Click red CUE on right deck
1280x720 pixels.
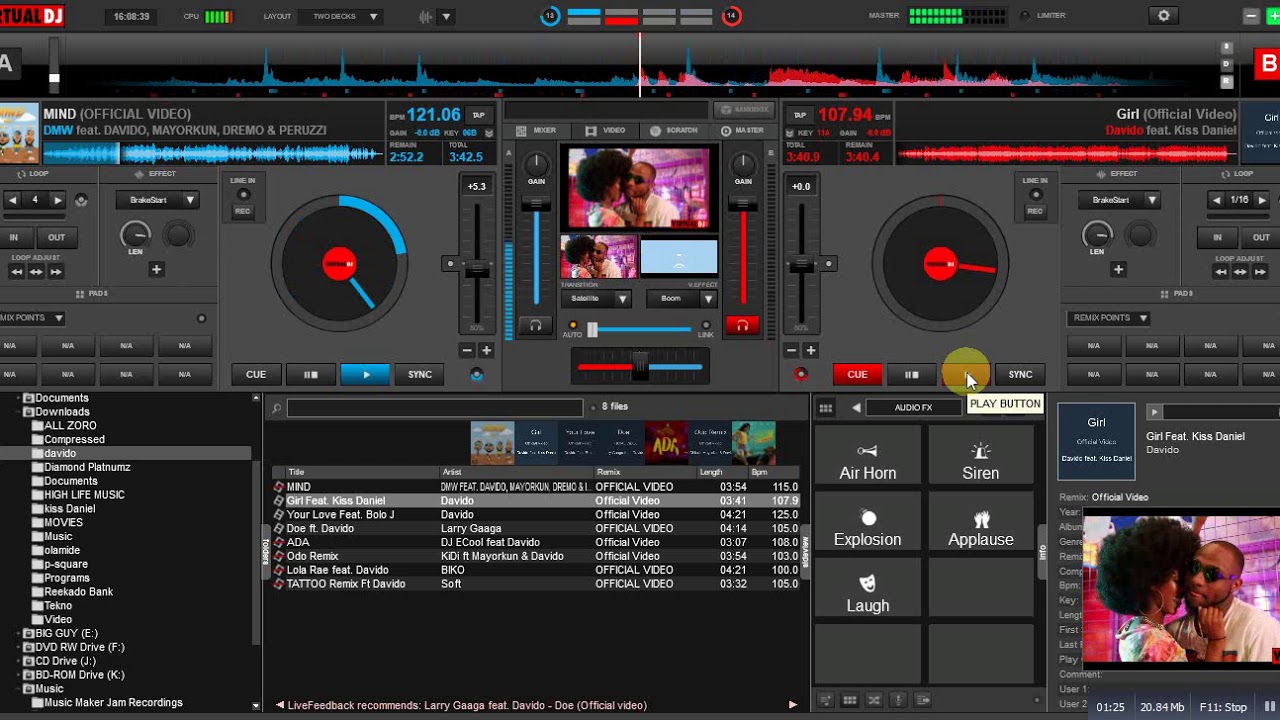tap(857, 375)
